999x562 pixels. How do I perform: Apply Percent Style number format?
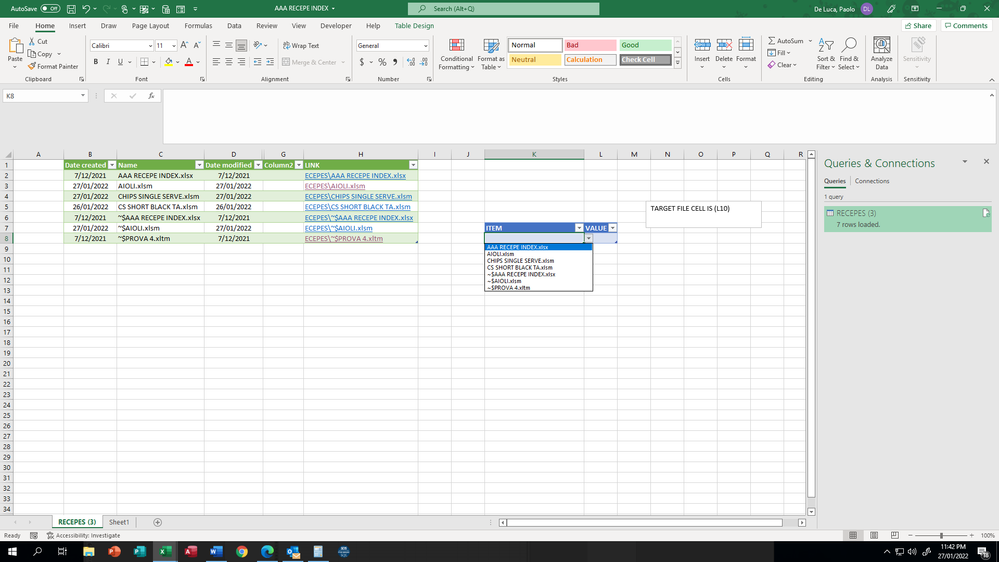click(382, 62)
